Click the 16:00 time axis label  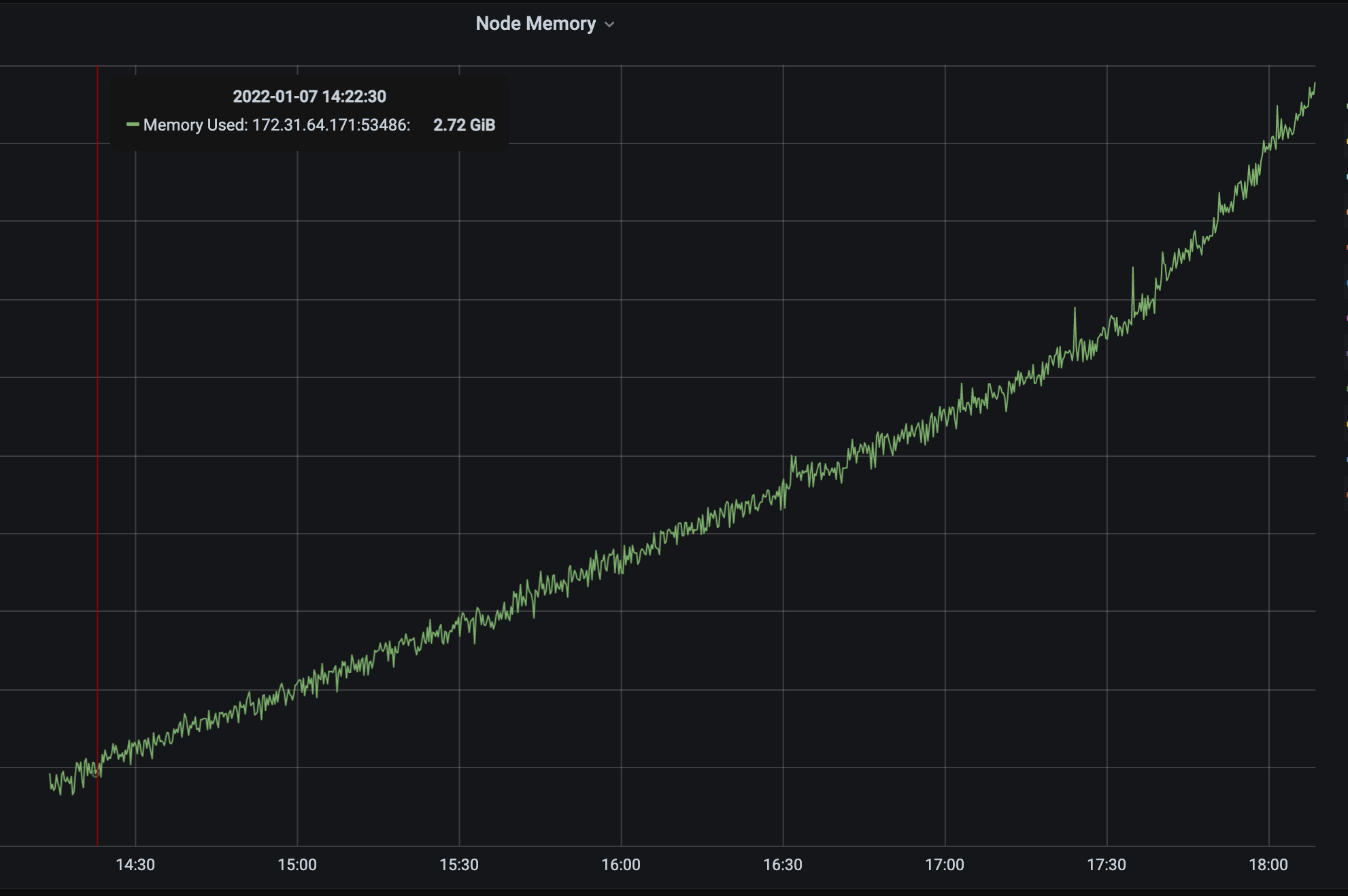coord(621,865)
